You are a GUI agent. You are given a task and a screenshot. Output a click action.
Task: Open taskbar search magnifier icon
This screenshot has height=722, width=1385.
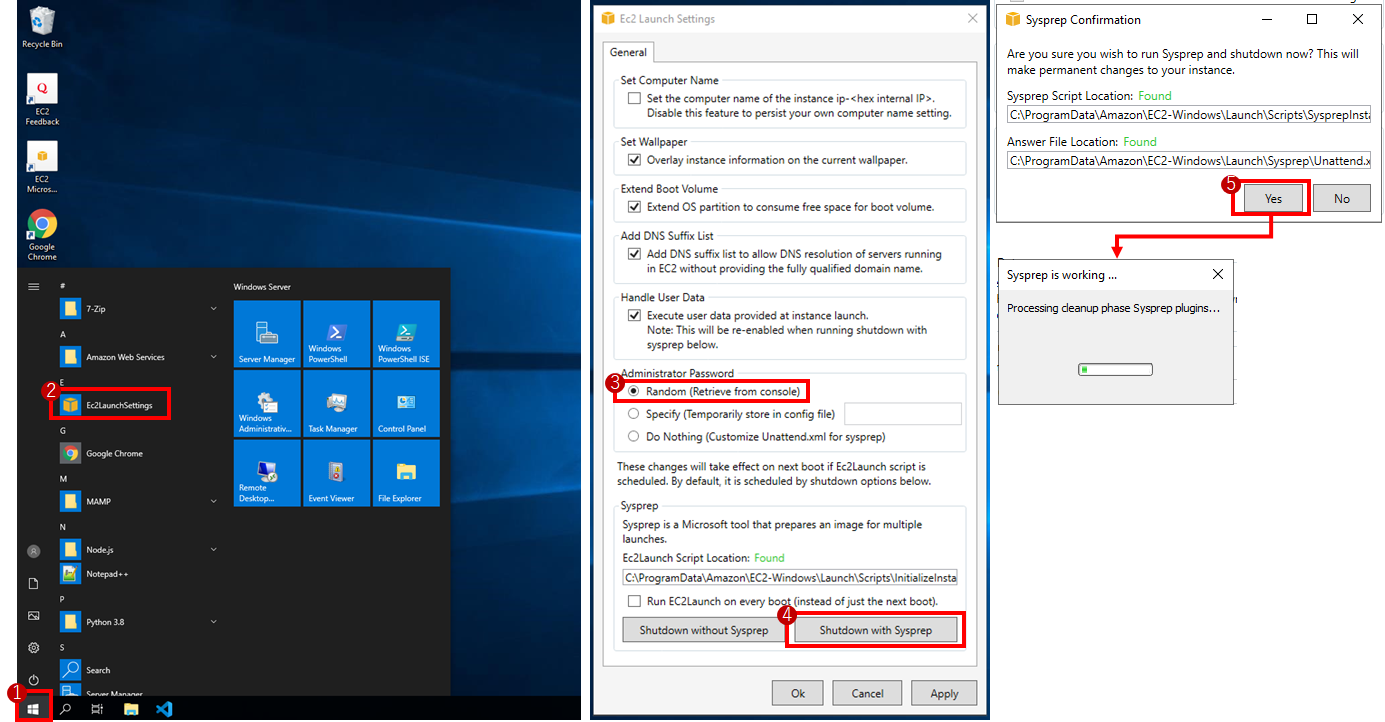point(66,709)
